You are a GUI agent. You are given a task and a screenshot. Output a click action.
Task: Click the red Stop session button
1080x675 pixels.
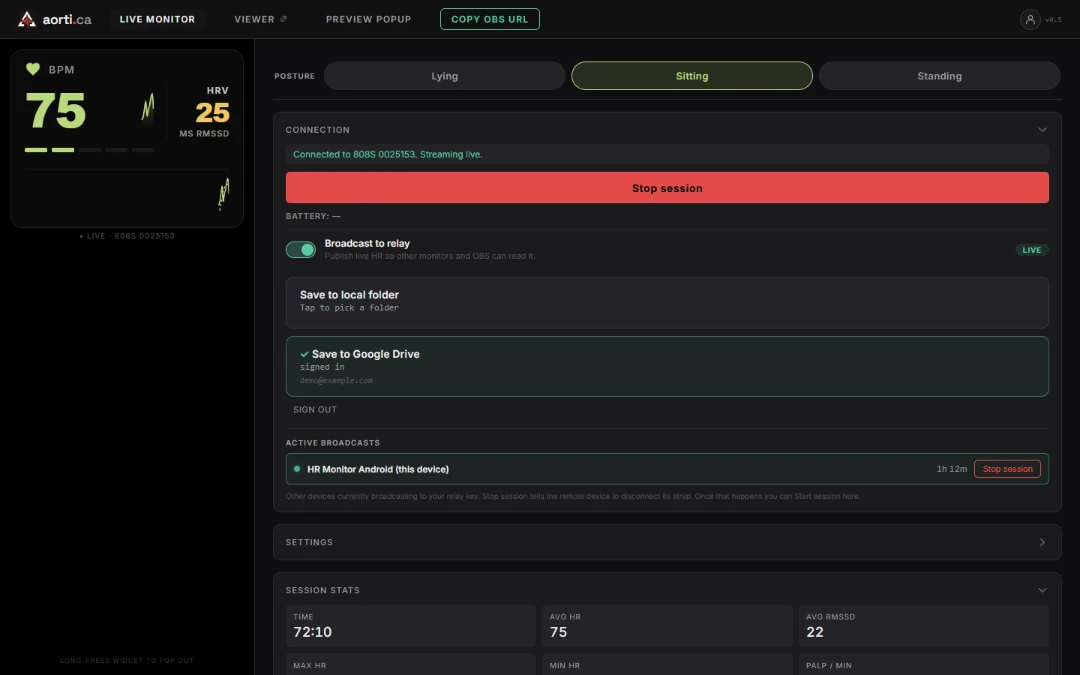667,187
